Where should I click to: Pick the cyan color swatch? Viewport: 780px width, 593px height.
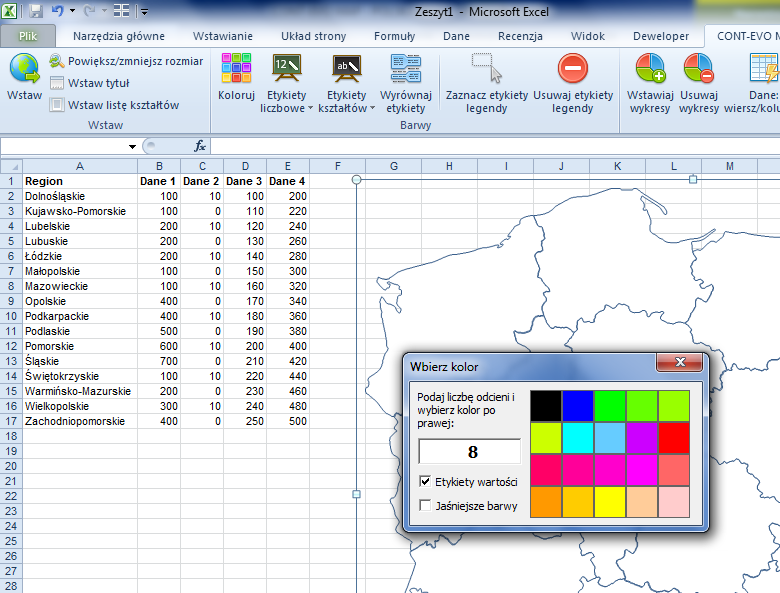(578, 438)
